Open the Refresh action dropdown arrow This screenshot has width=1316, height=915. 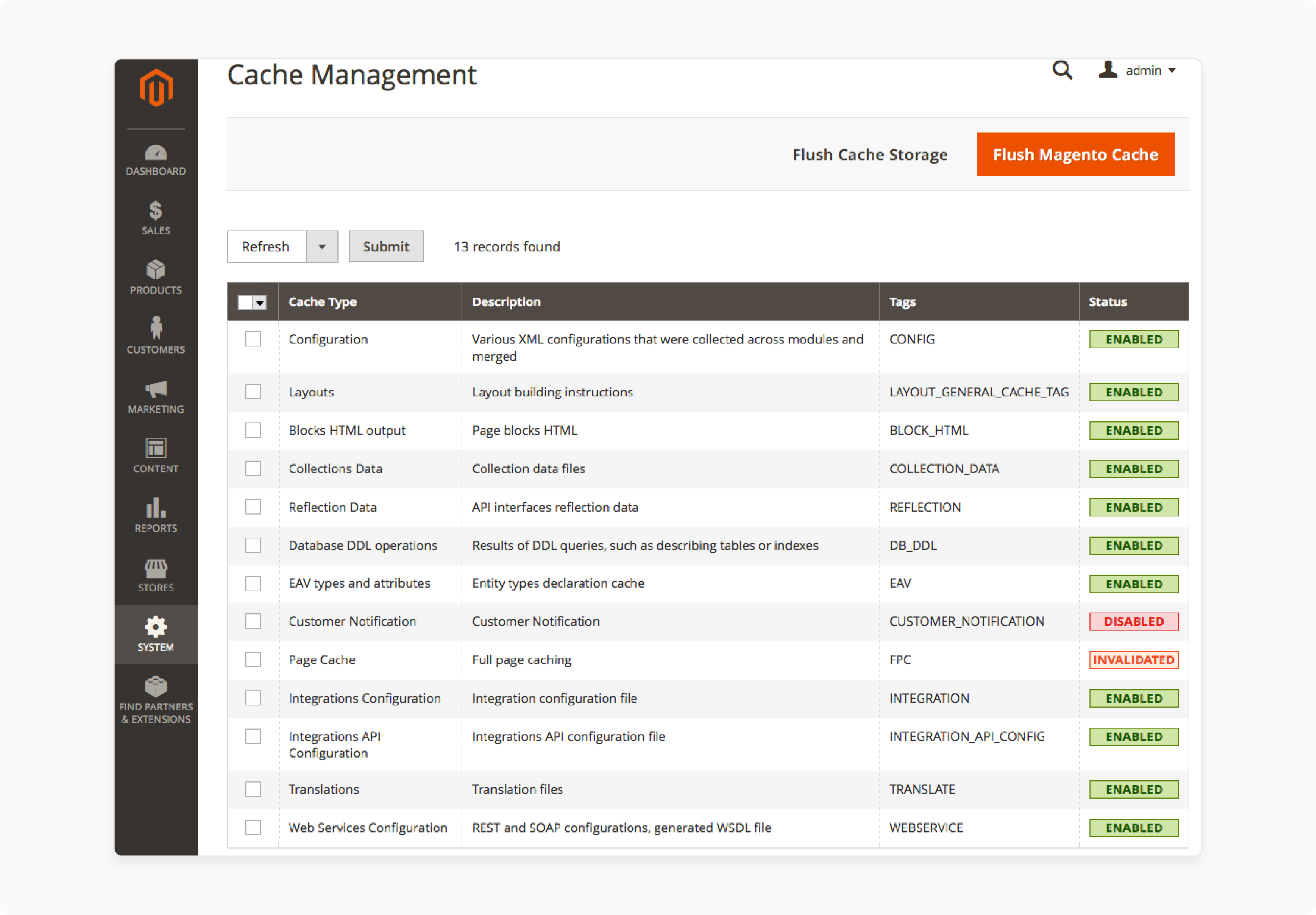point(322,246)
